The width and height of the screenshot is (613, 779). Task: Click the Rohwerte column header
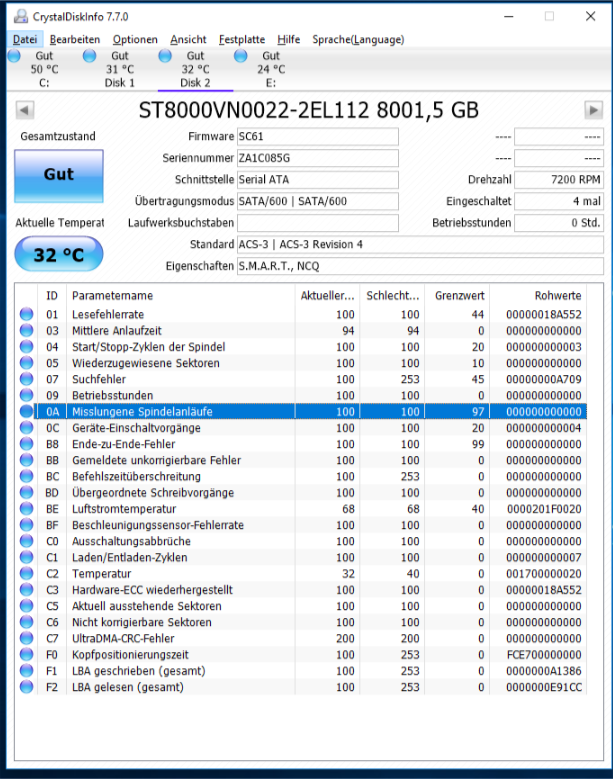(538, 296)
